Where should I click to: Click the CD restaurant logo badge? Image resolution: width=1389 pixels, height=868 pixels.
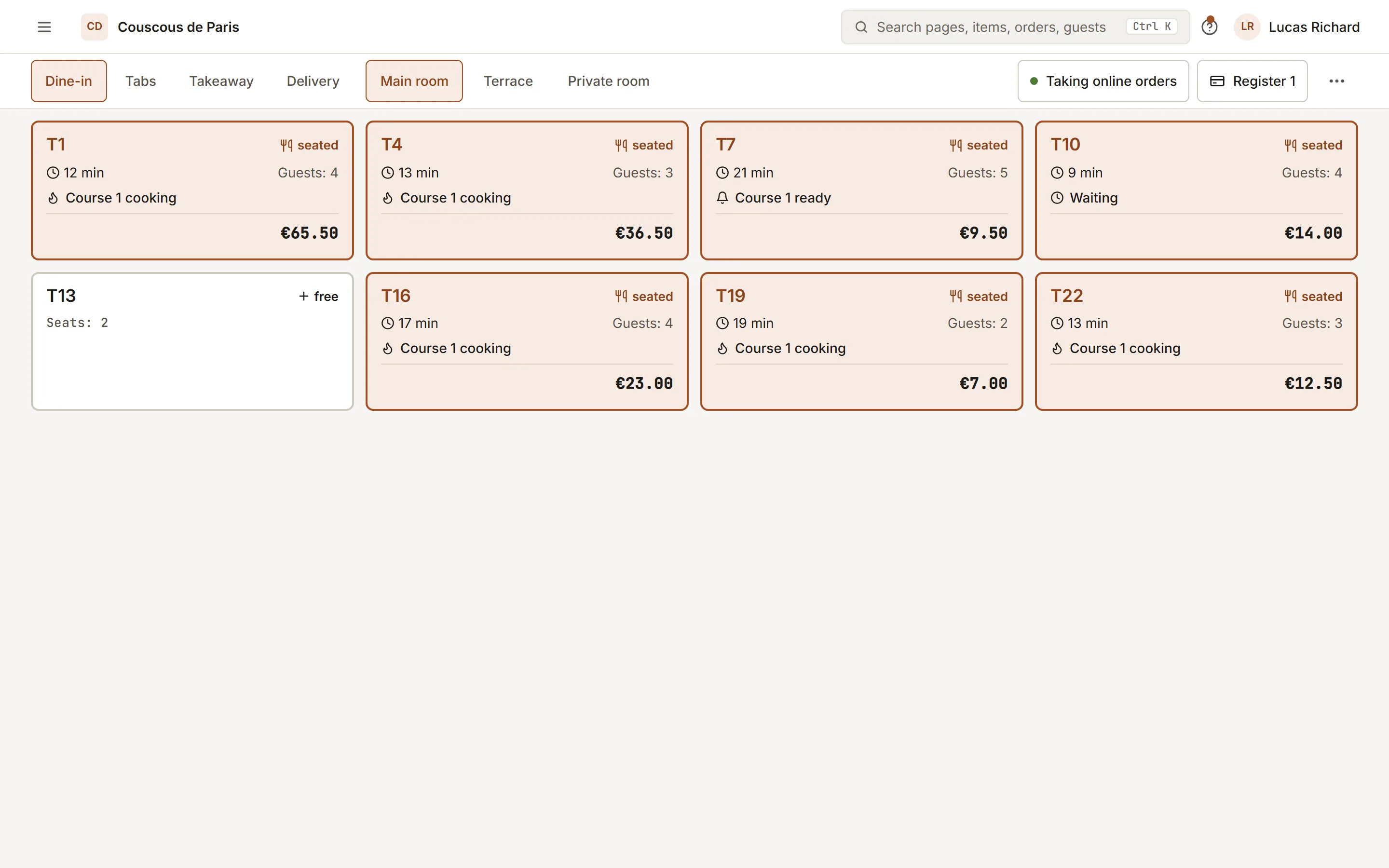pyautogui.click(x=94, y=27)
